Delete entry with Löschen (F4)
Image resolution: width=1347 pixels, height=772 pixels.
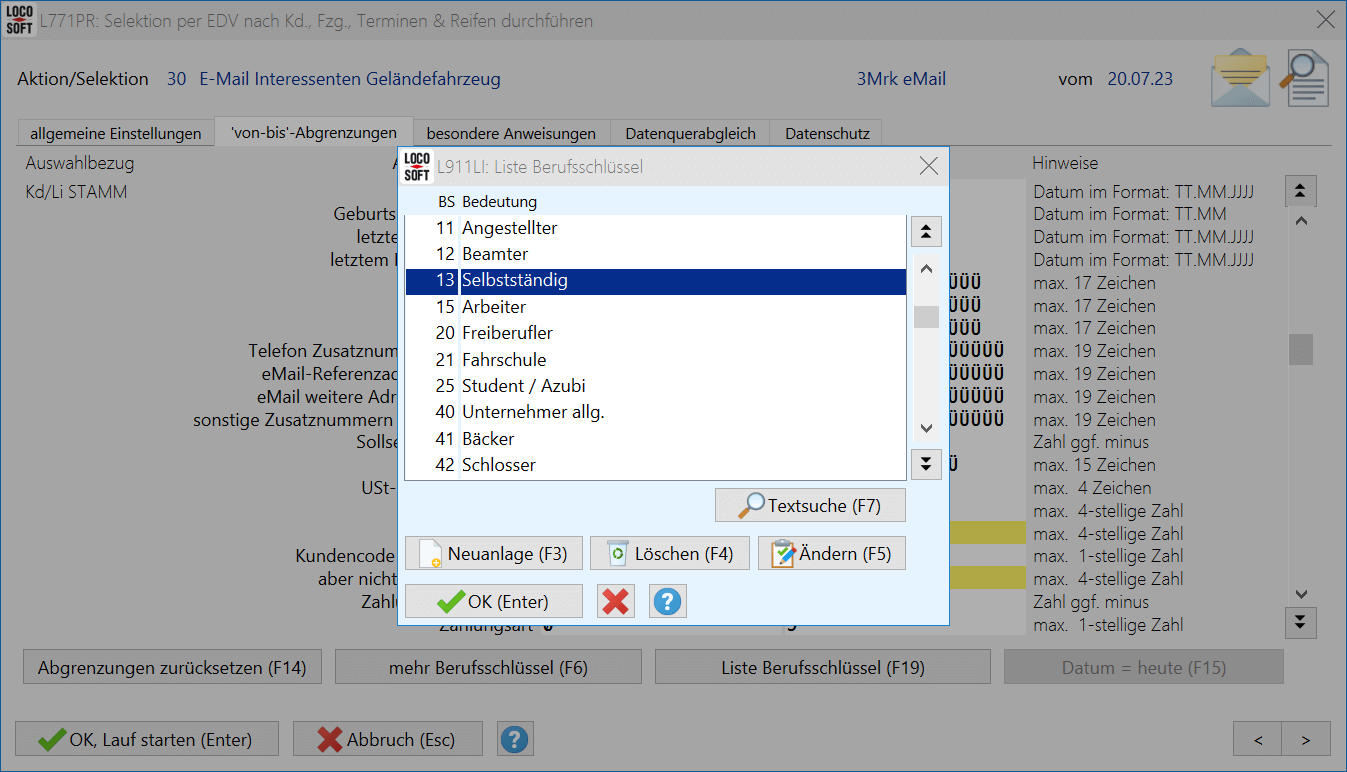pyautogui.click(x=669, y=554)
